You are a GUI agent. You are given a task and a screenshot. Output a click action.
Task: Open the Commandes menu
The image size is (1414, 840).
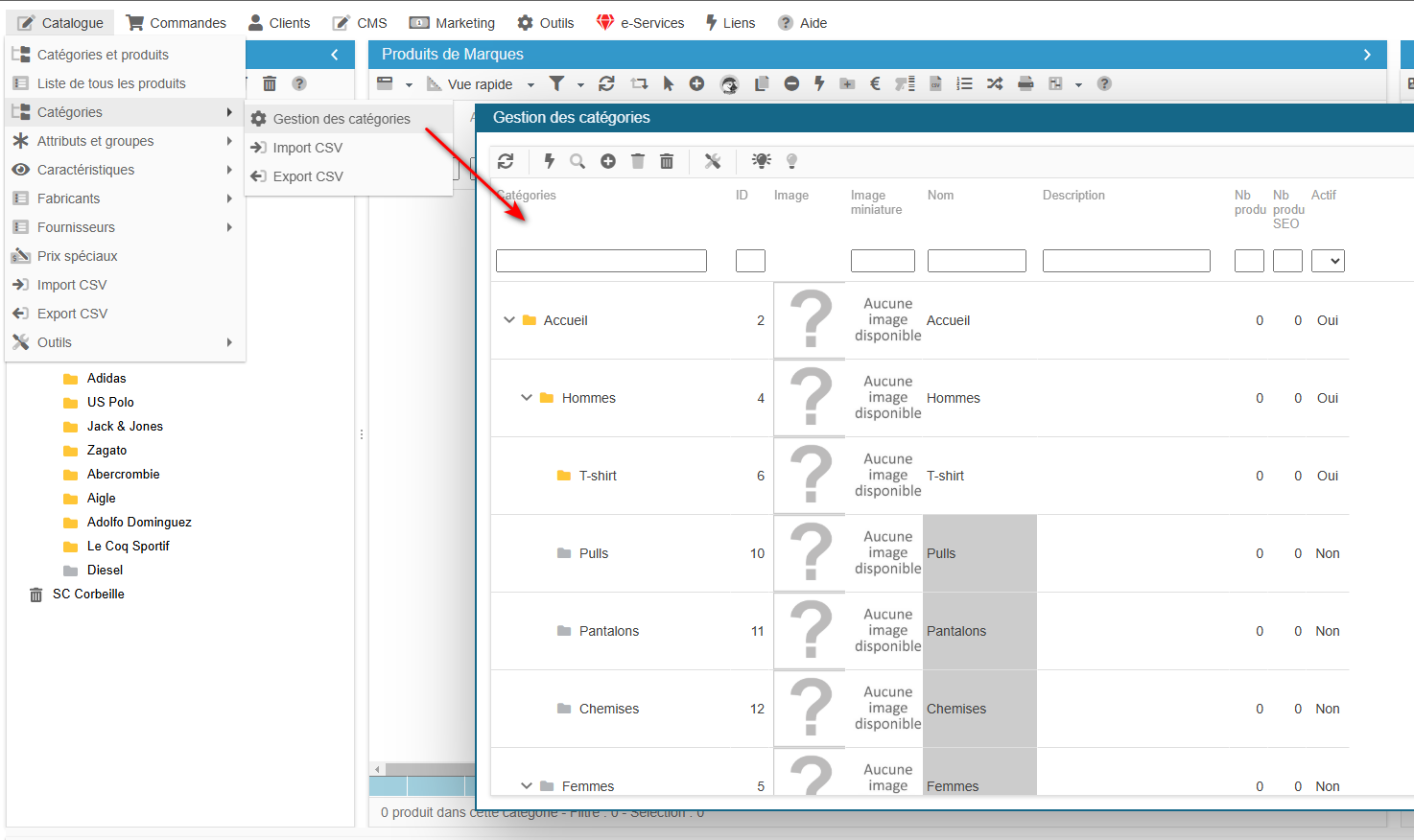pos(177,23)
